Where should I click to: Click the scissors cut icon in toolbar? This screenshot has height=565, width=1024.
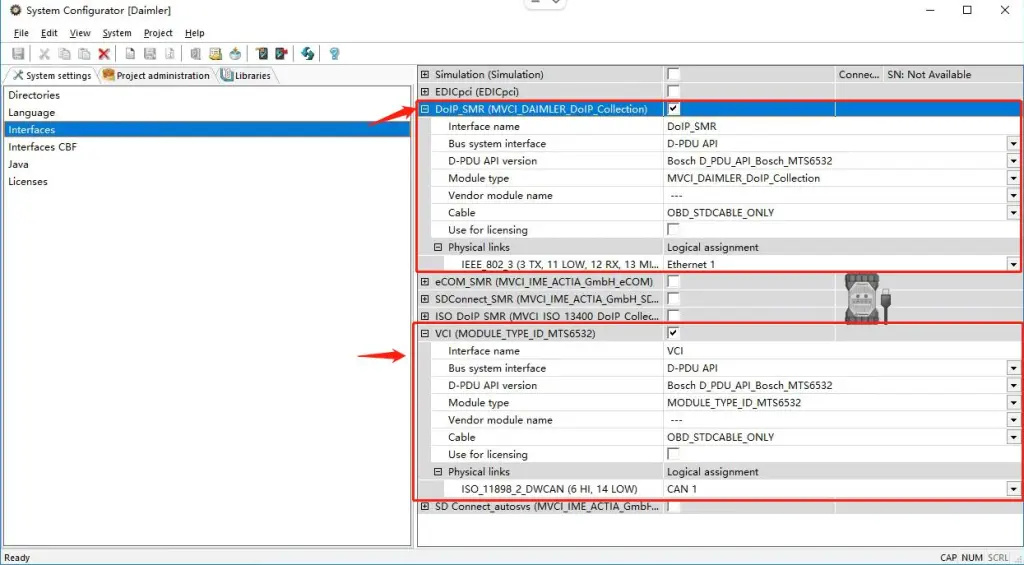coord(44,54)
